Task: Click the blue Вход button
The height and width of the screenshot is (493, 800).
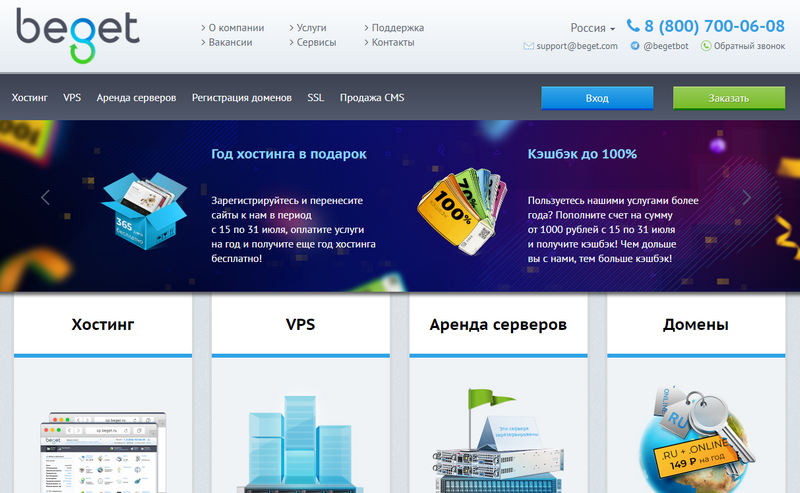Action: pyautogui.click(x=597, y=98)
